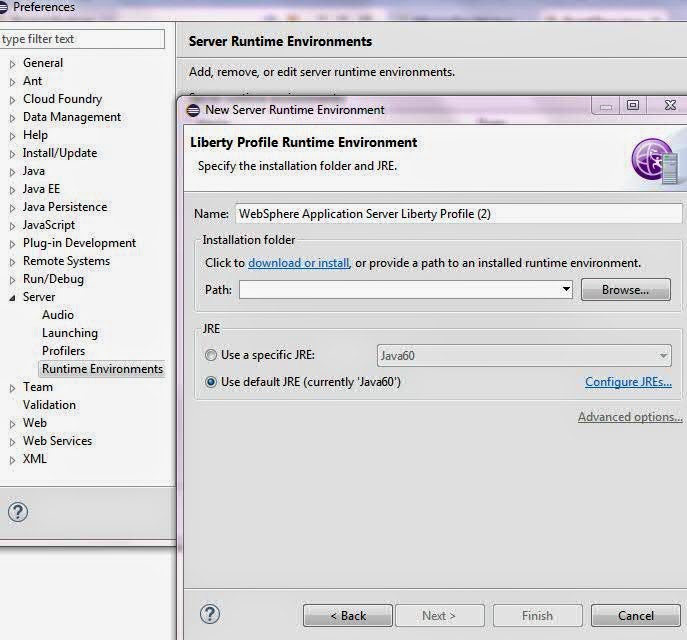Click the Liberty Profile server globe icon

tap(655, 160)
